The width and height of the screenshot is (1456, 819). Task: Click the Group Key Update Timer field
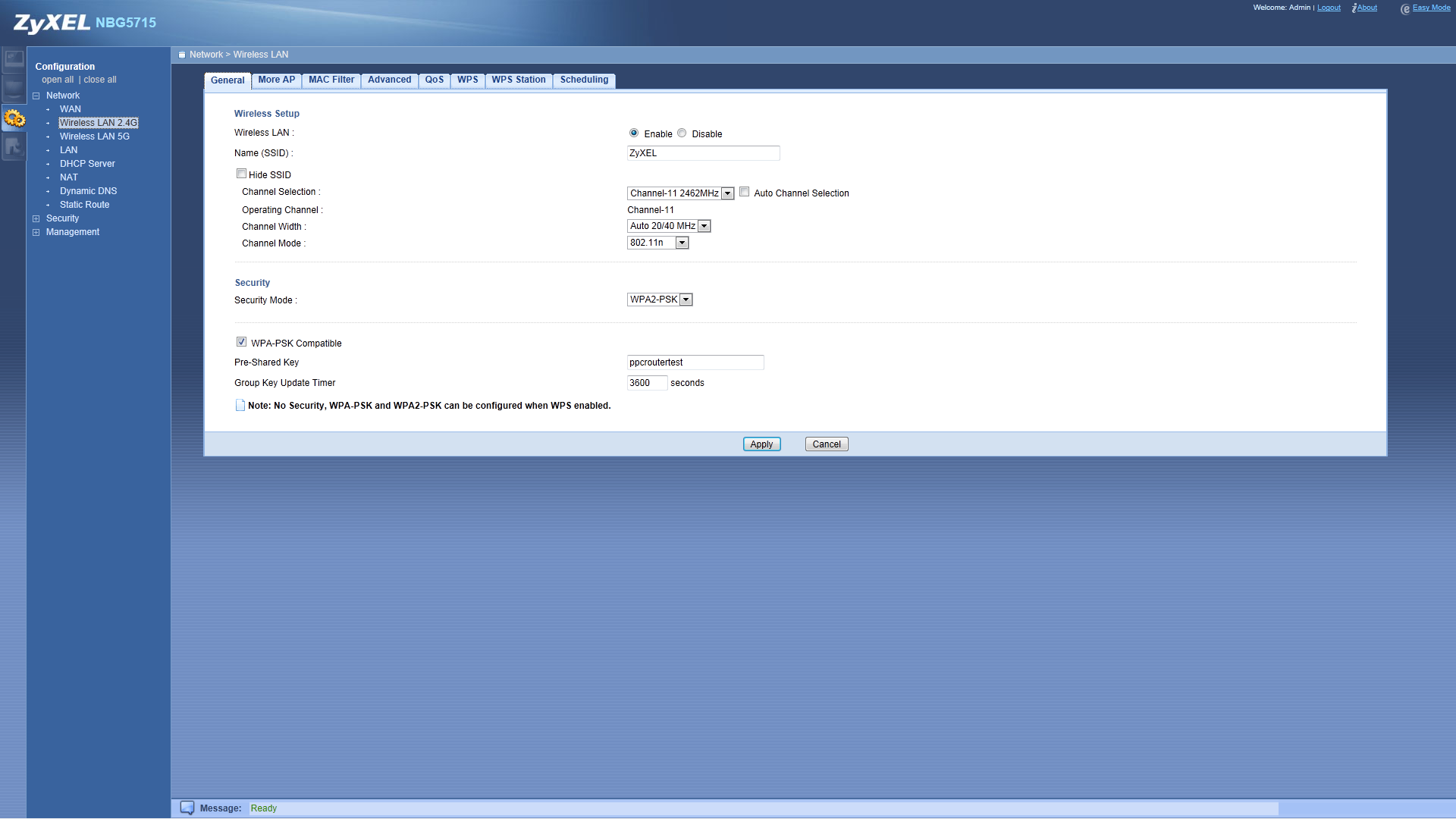pos(647,383)
